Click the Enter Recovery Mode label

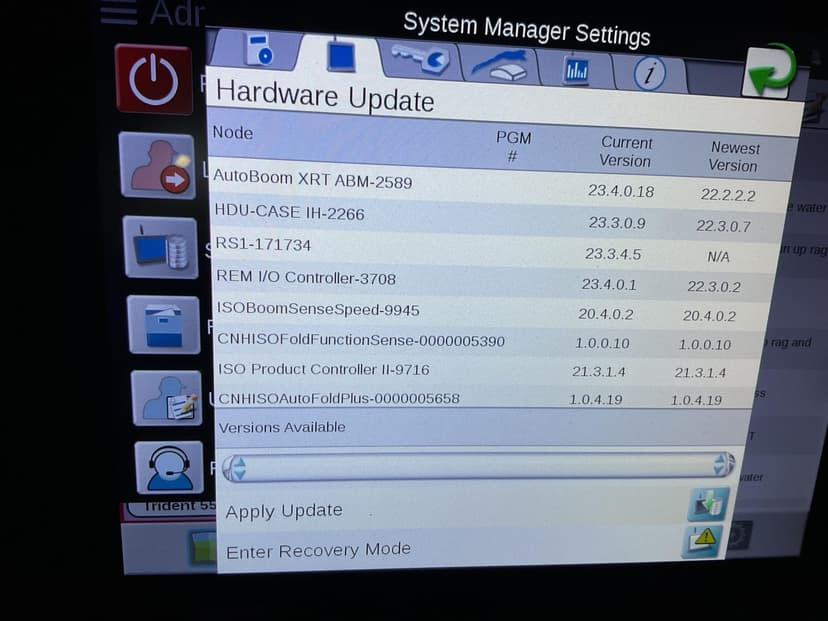(x=318, y=550)
